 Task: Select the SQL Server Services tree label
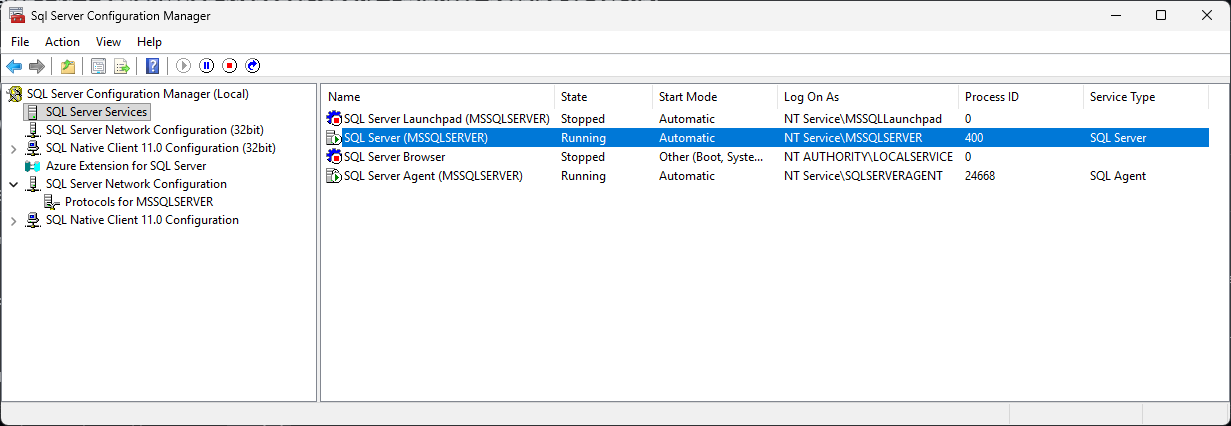(x=97, y=112)
